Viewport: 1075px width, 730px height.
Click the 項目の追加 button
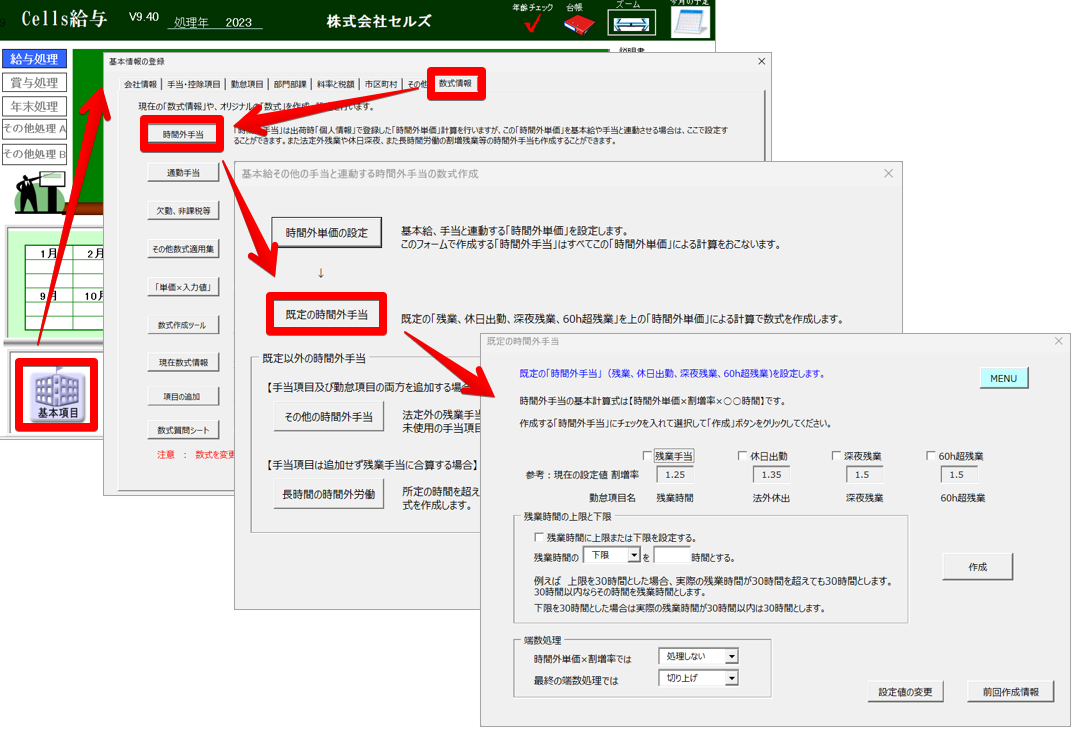183,396
